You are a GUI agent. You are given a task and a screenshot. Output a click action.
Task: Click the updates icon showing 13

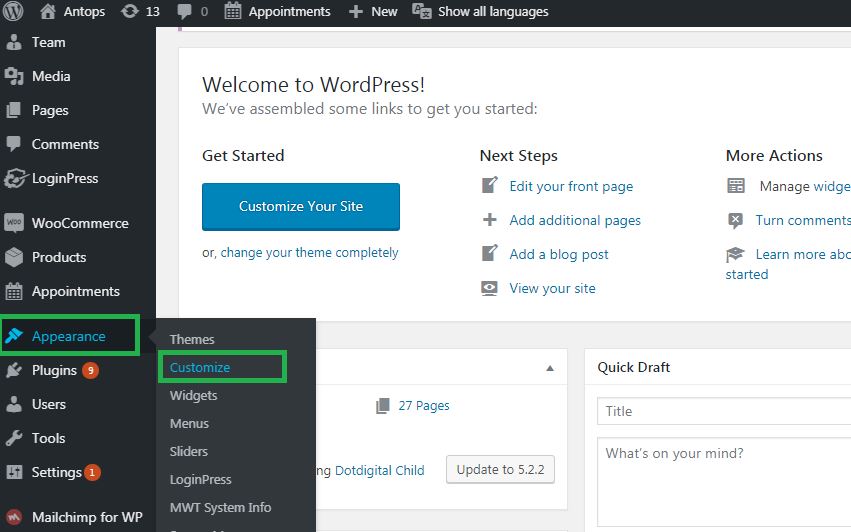click(130, 11)
